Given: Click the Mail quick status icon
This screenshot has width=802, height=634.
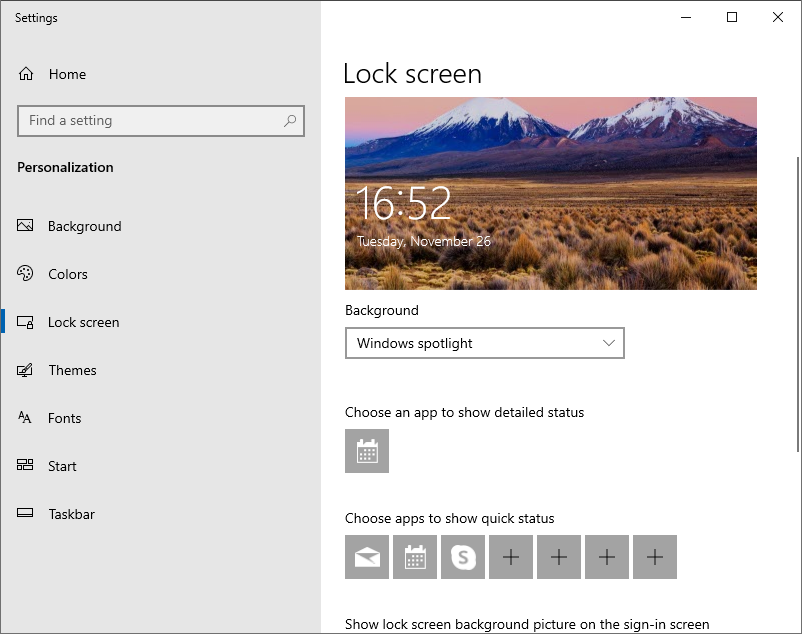Looking at the screenshot, I should pyautogui.click(x=367, y=557).
